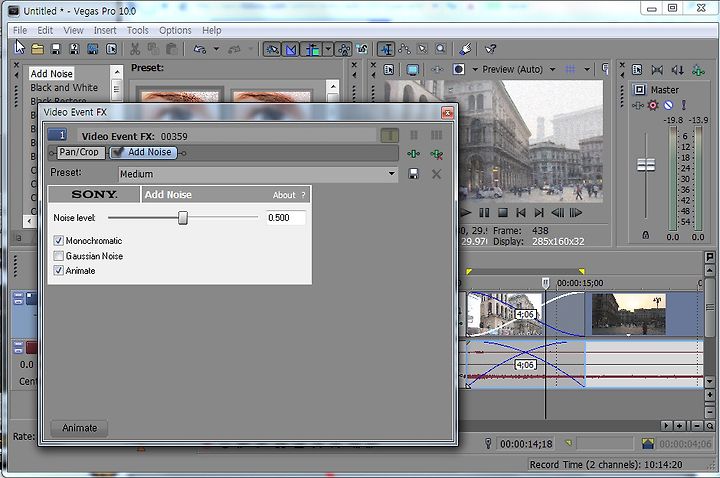Toggle the preview overlays grid icon
This screenshot has height=478, width=720.
[570, 69]
